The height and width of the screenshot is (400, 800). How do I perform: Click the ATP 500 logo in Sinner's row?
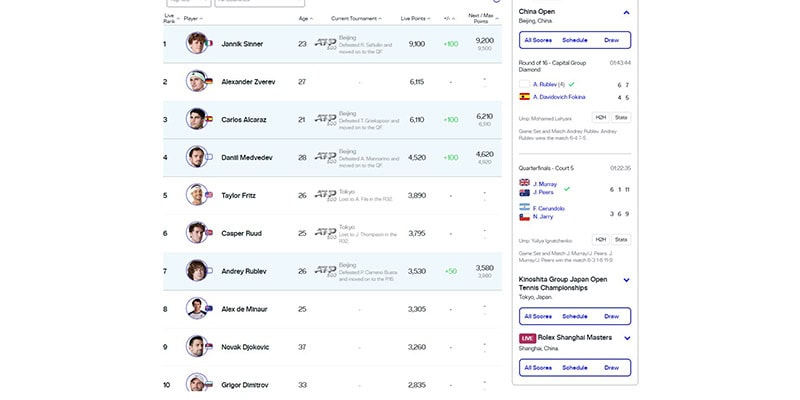click(x=325, y=43)
